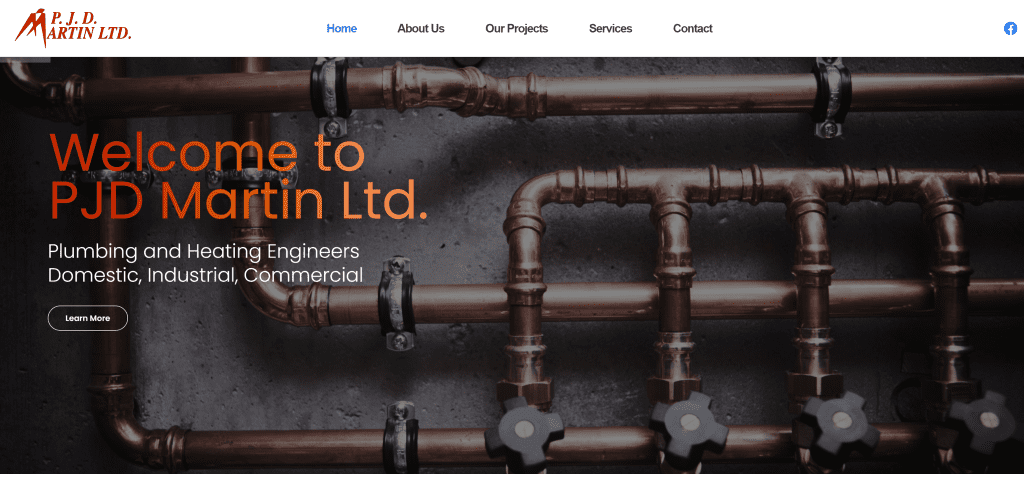The image size is (1024, 478).
Task: Select the "Domestic, Industrial, Commercial" text
Action: tap(205, 275)
